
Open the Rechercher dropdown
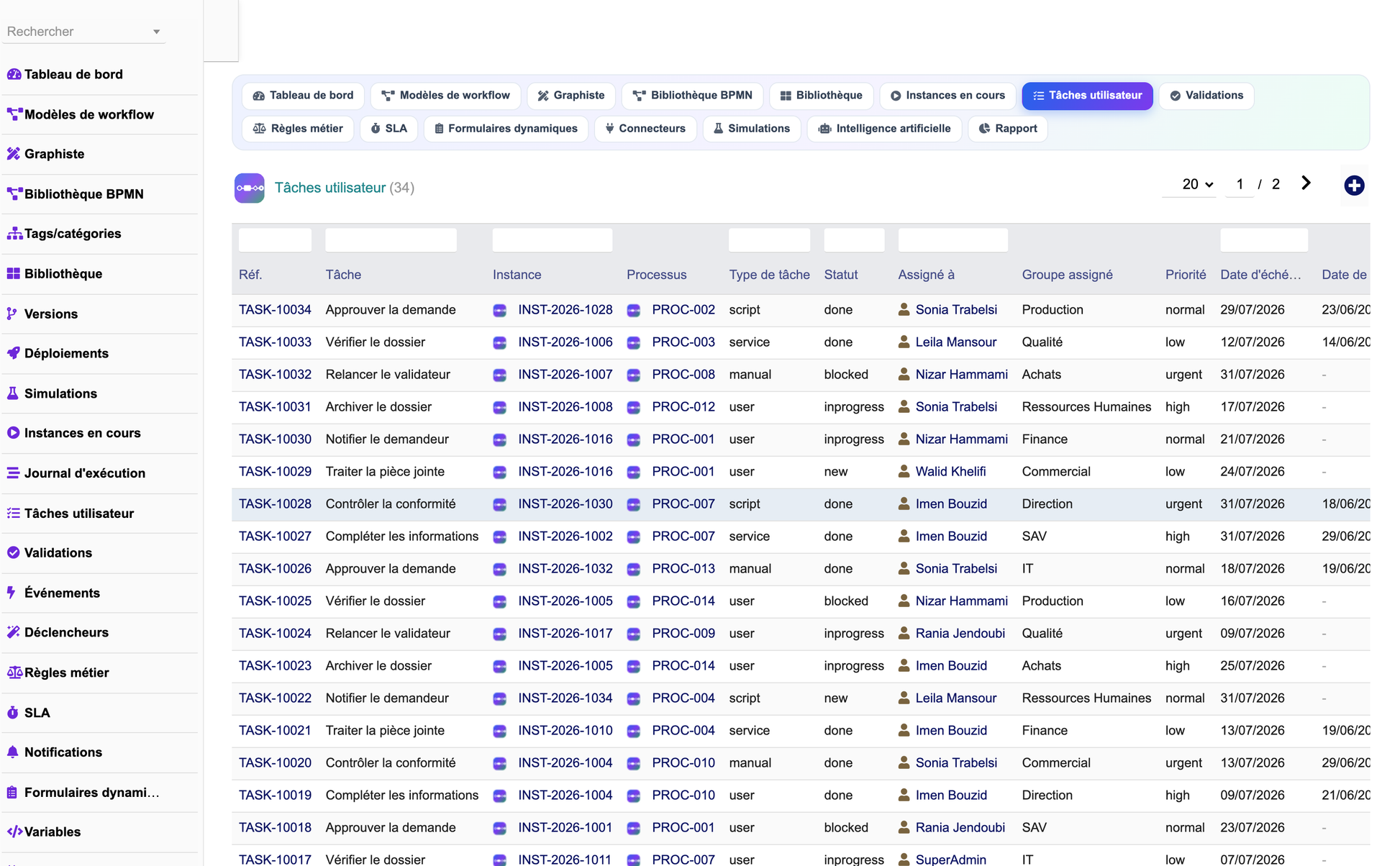click(x=84, y=32)
